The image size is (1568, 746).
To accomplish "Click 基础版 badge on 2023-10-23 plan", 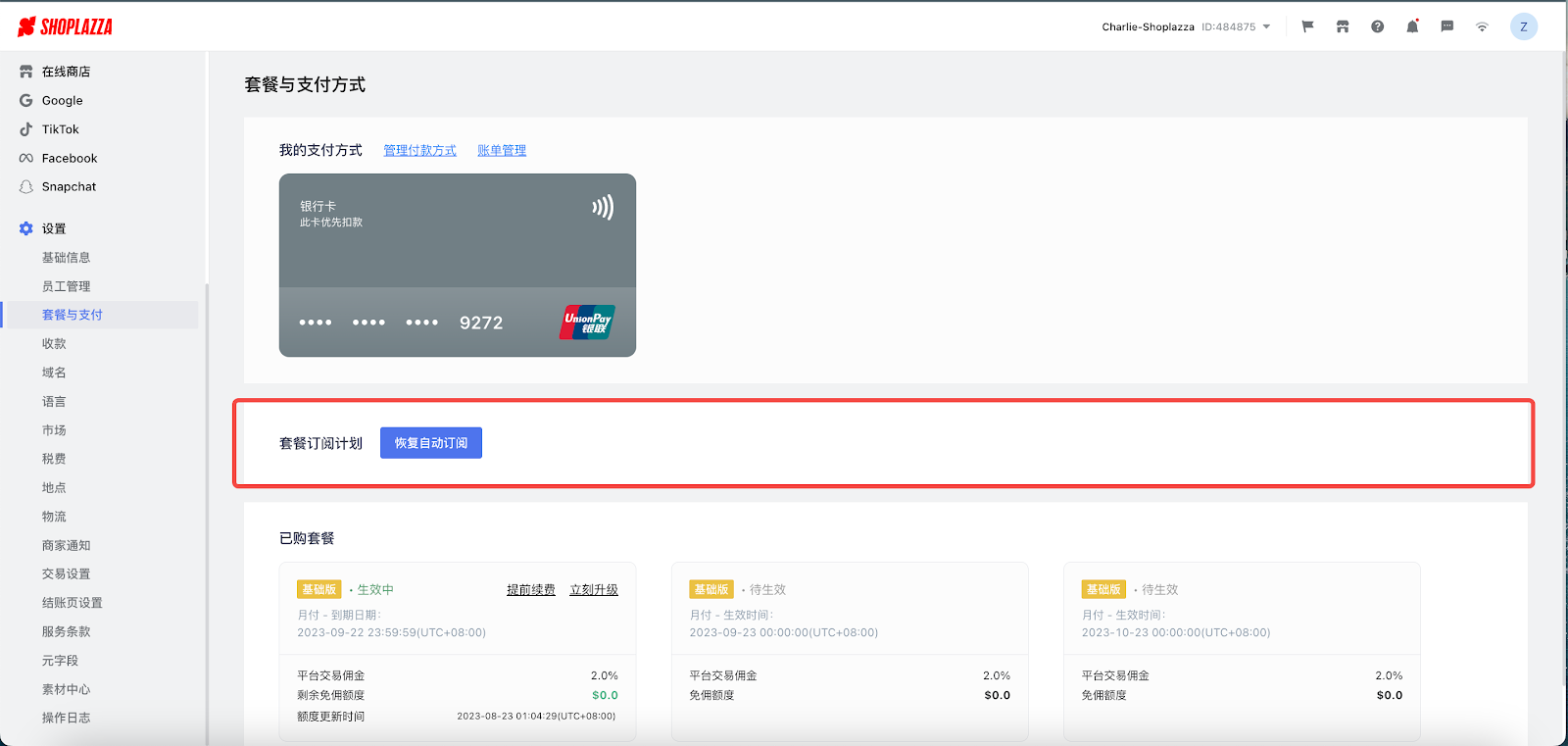I will (x=1103, y=589).
